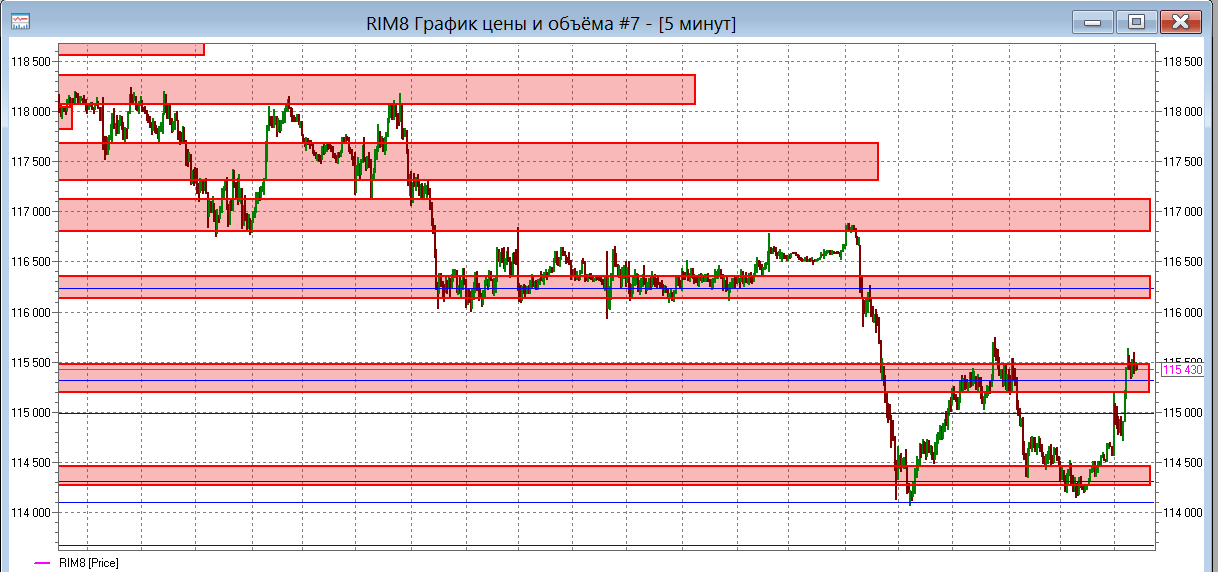Click the magenta line swatch in the legend
The height and width of the screenshot is (572, 1218).
coord(44,564)
